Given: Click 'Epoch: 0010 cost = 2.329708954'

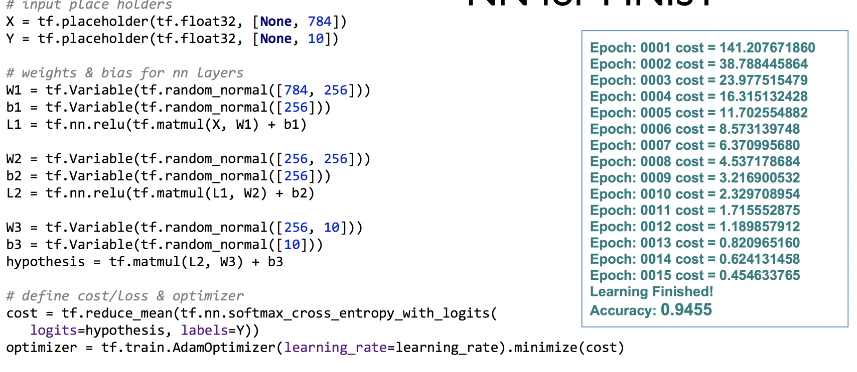Looking at the screenshot, I should point(695,194).
